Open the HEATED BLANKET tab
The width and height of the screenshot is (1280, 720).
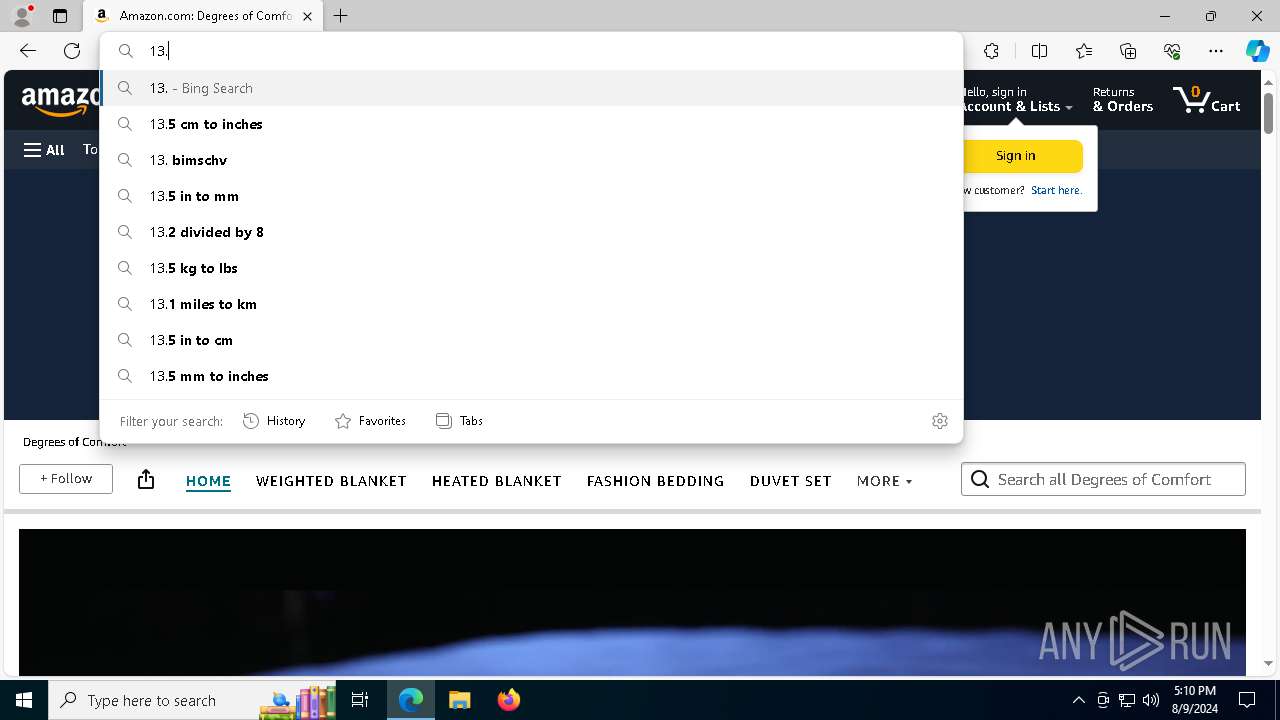[x=497, y=481]
